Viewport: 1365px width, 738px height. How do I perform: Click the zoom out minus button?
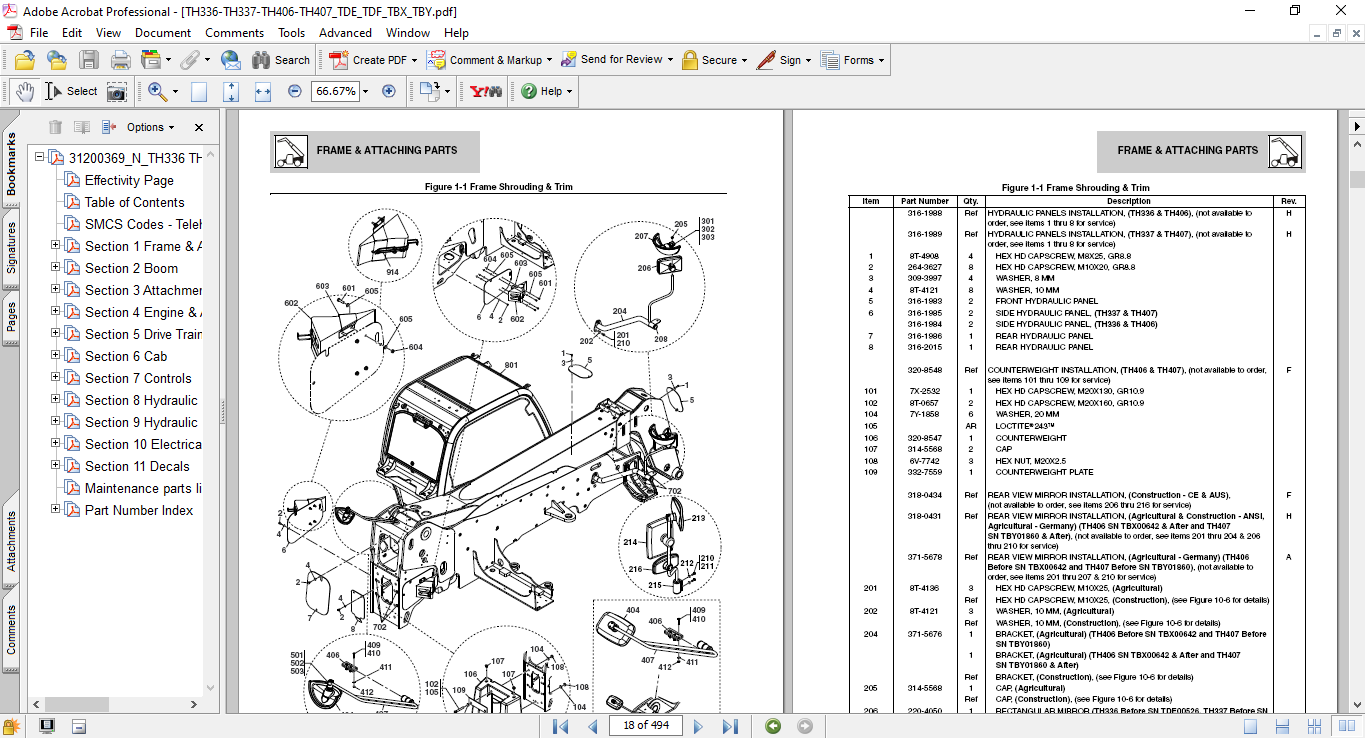pos(294,91)
